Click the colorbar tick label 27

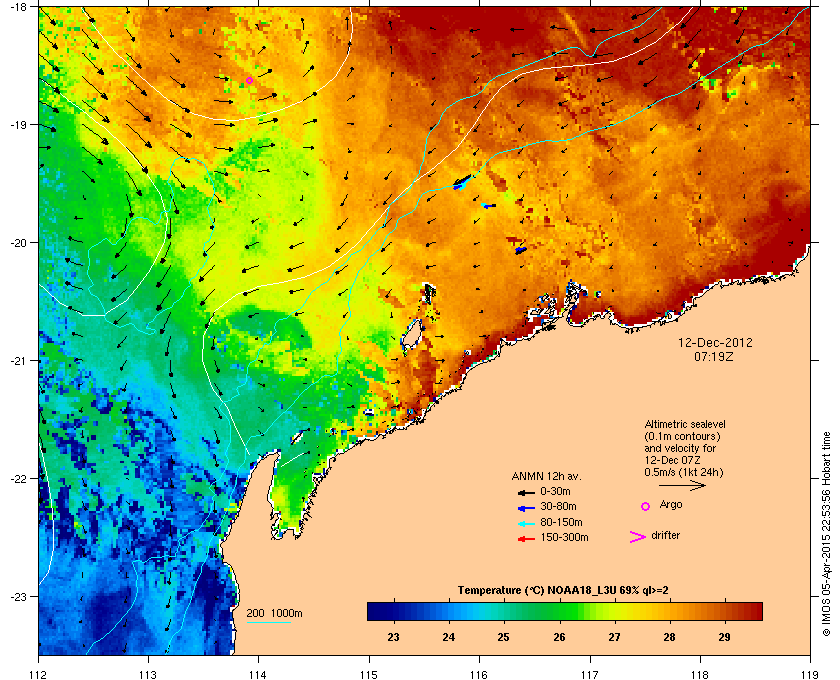(614, 637)
